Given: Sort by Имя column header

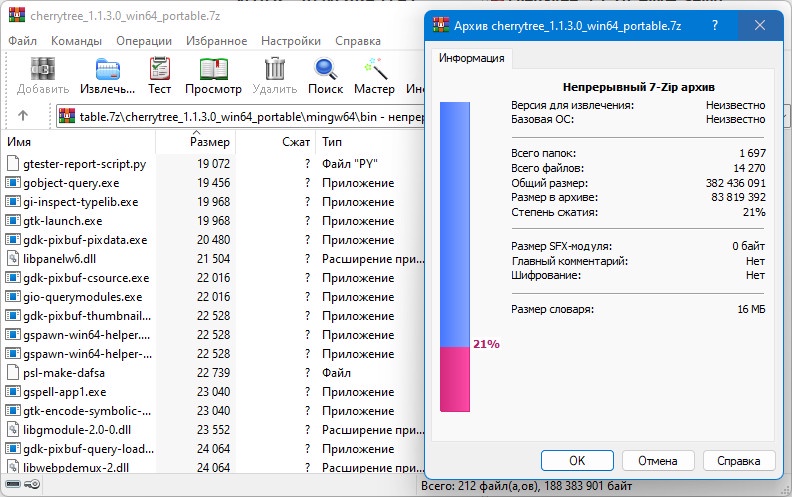Looking at the screenshot, I should (78, 142).
